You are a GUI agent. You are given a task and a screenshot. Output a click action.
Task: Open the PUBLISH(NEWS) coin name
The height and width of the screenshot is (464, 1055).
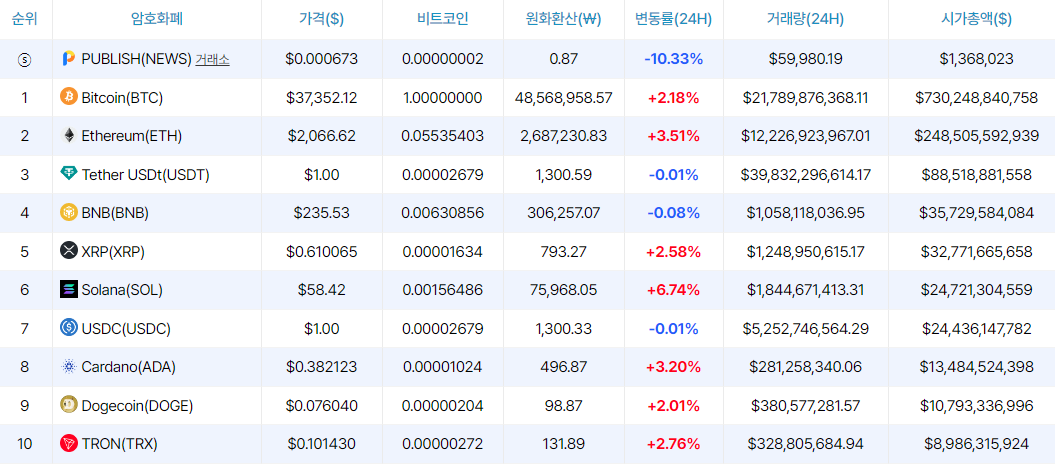point(137,59)
